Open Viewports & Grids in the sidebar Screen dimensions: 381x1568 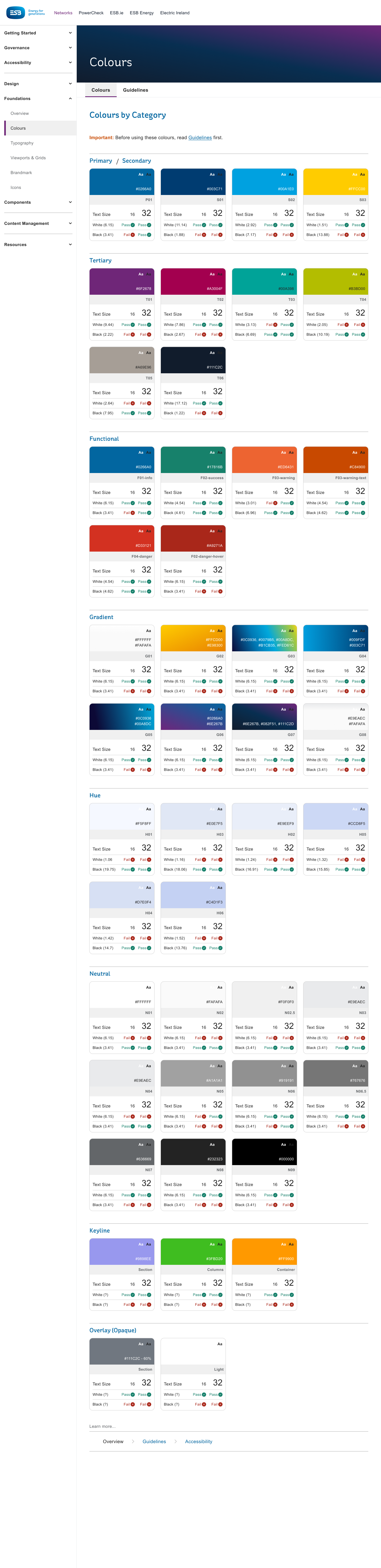tap(28, 158)
